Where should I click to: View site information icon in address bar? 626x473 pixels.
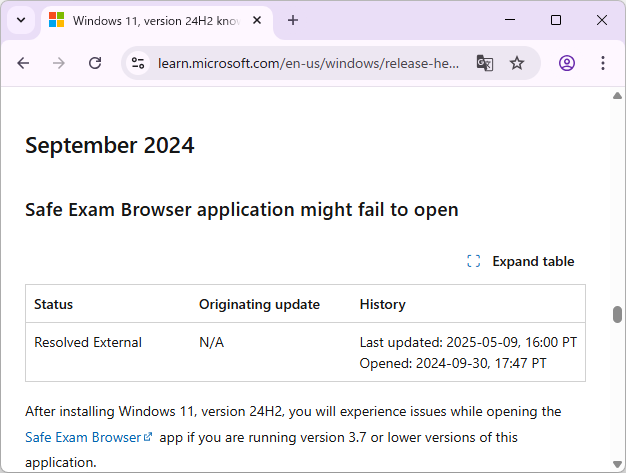(x=138, y=63)
